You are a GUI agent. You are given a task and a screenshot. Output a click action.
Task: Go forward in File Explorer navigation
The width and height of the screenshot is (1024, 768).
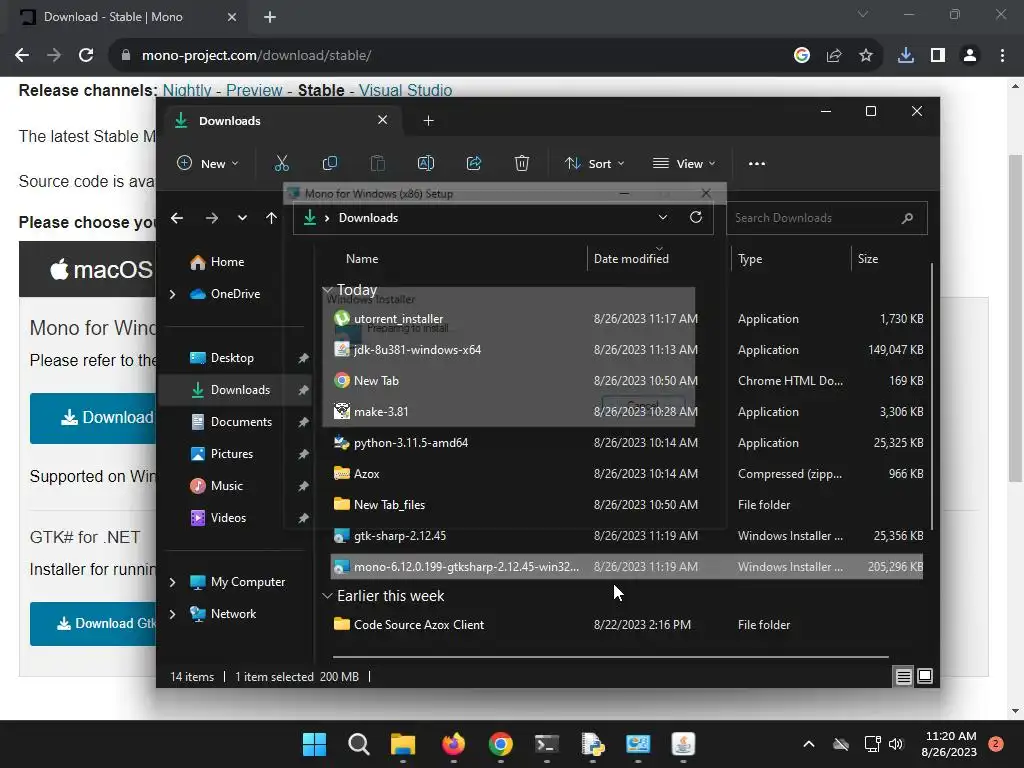(212, 218)
